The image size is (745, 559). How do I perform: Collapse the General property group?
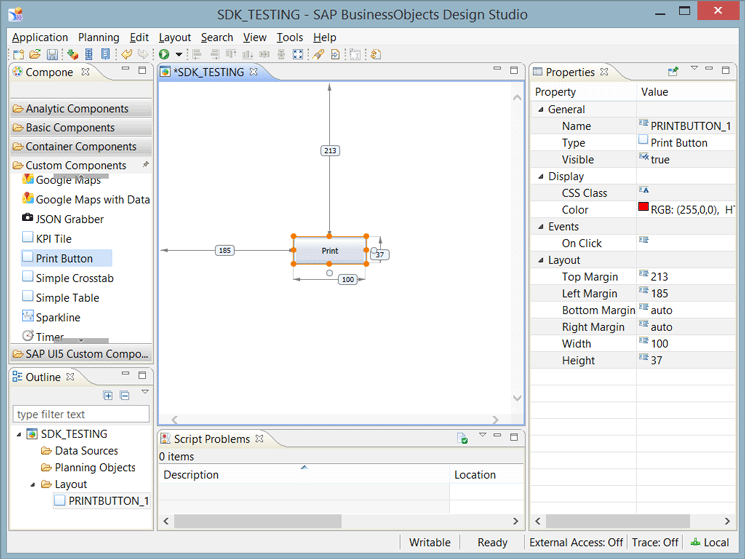[x=541, y=110]
